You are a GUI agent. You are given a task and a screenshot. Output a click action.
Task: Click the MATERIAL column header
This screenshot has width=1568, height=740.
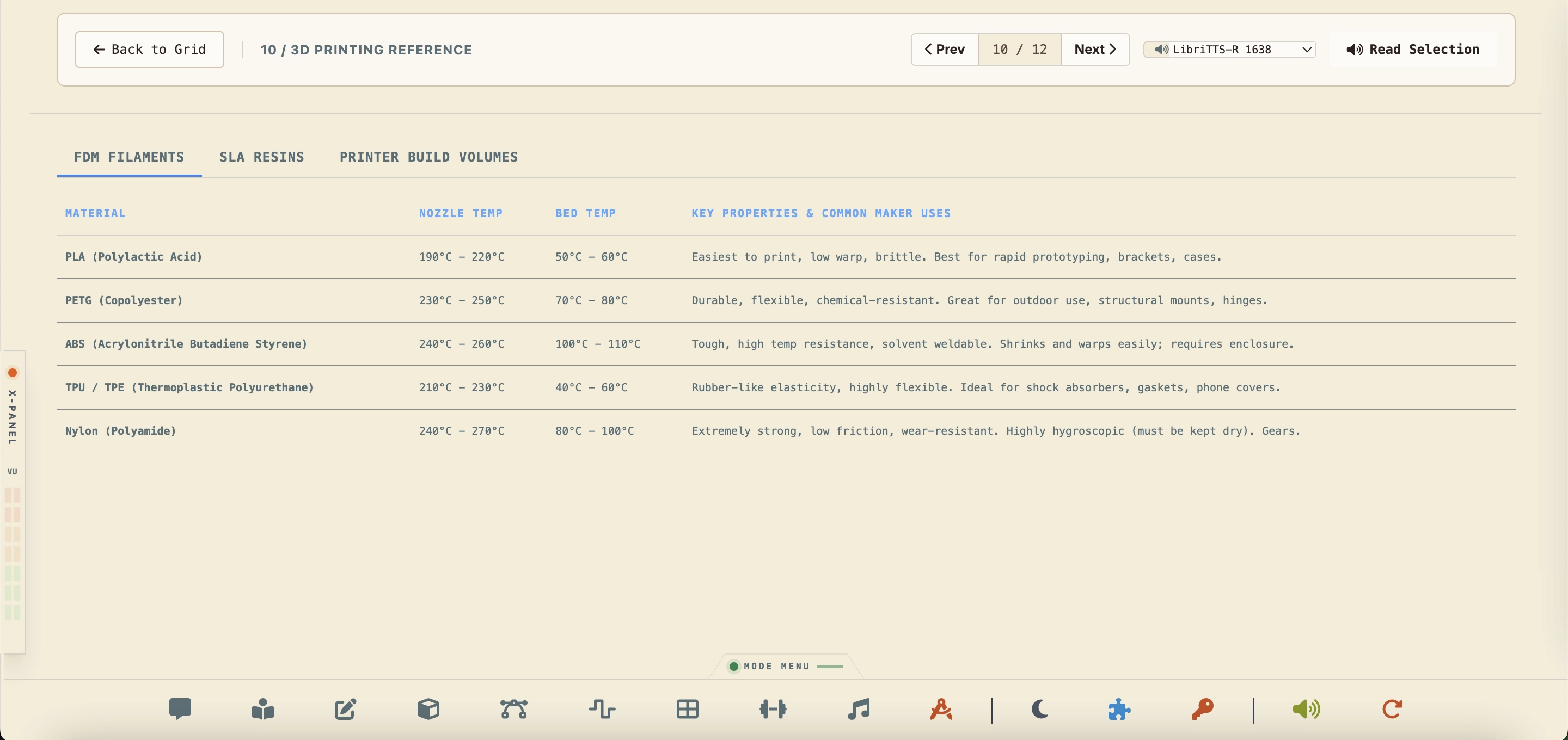96,213
